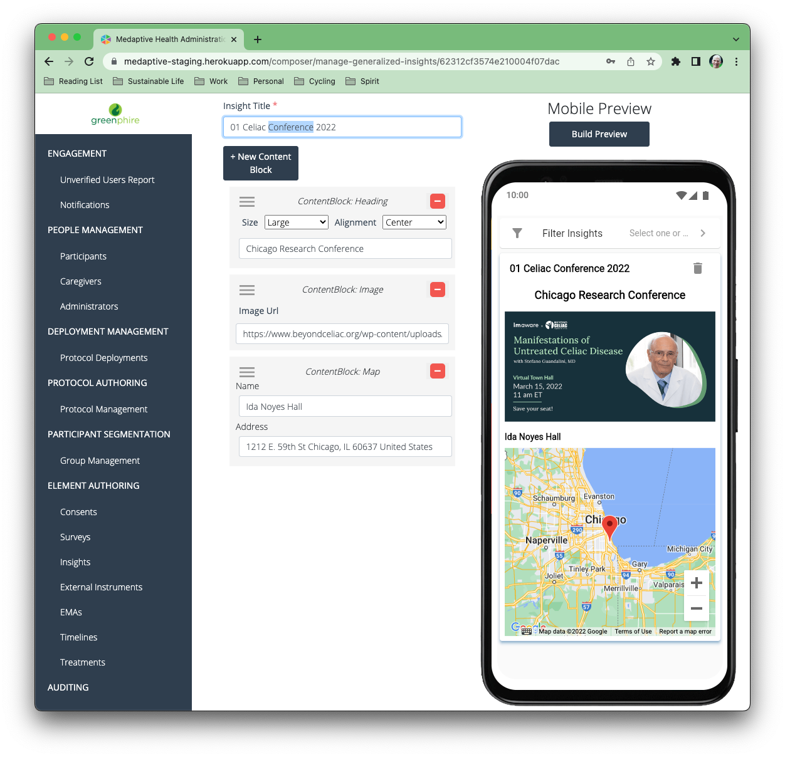
Task: Add a New Content Block
Action: tap(261, 163)
